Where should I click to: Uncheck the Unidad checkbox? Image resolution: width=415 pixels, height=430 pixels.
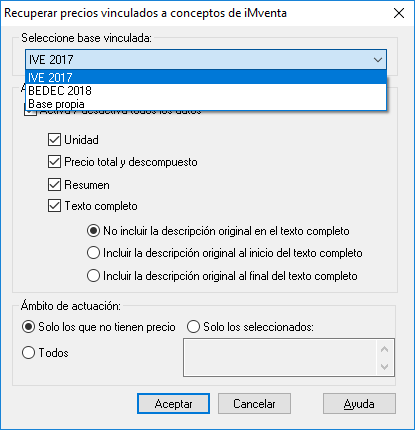pyautogui.click(x=54, y=140)
